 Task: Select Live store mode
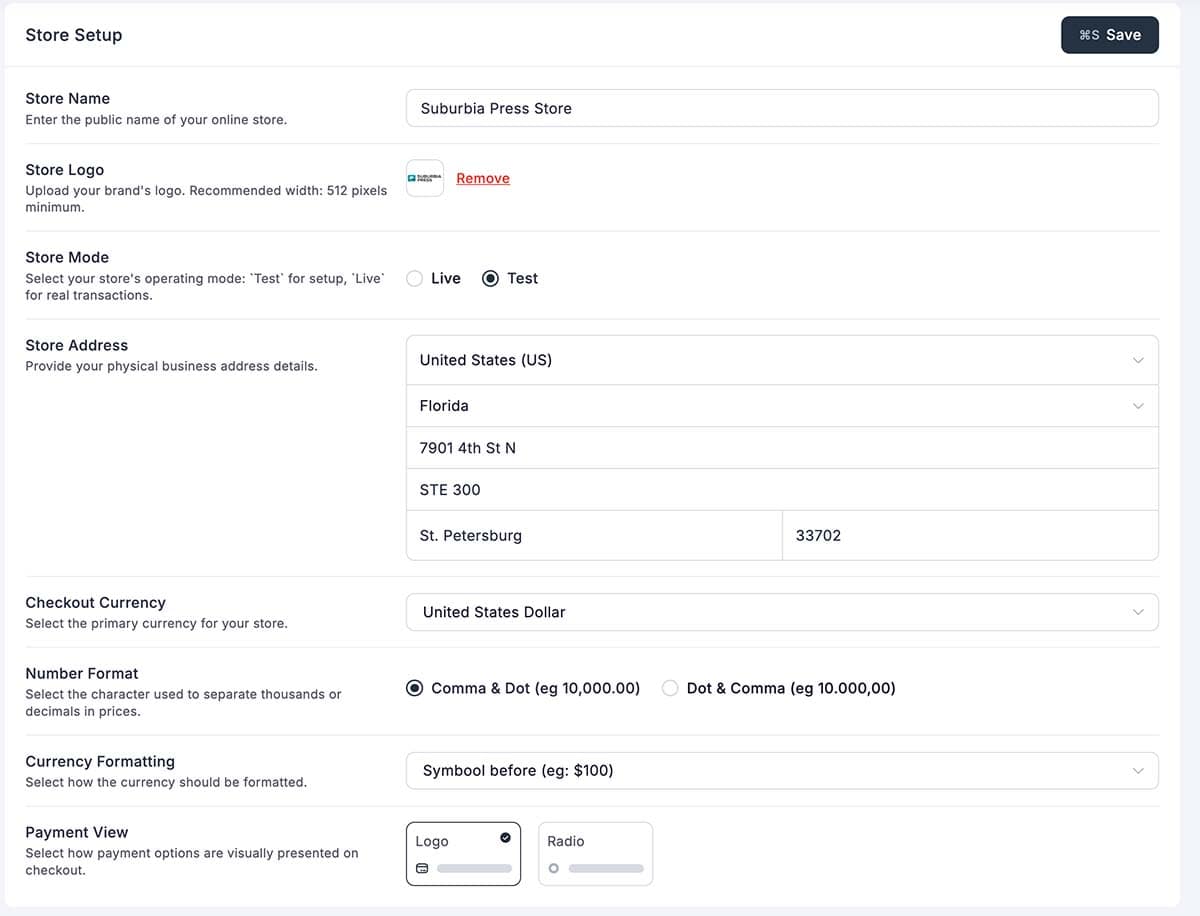[415, 279]
